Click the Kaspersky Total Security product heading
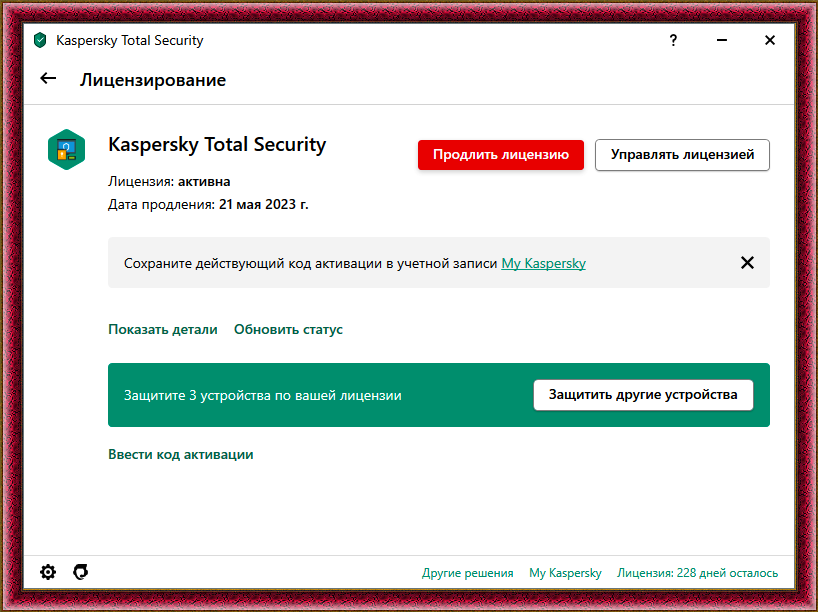Viewport: 818px width, 612px height. tap(217, 145)
